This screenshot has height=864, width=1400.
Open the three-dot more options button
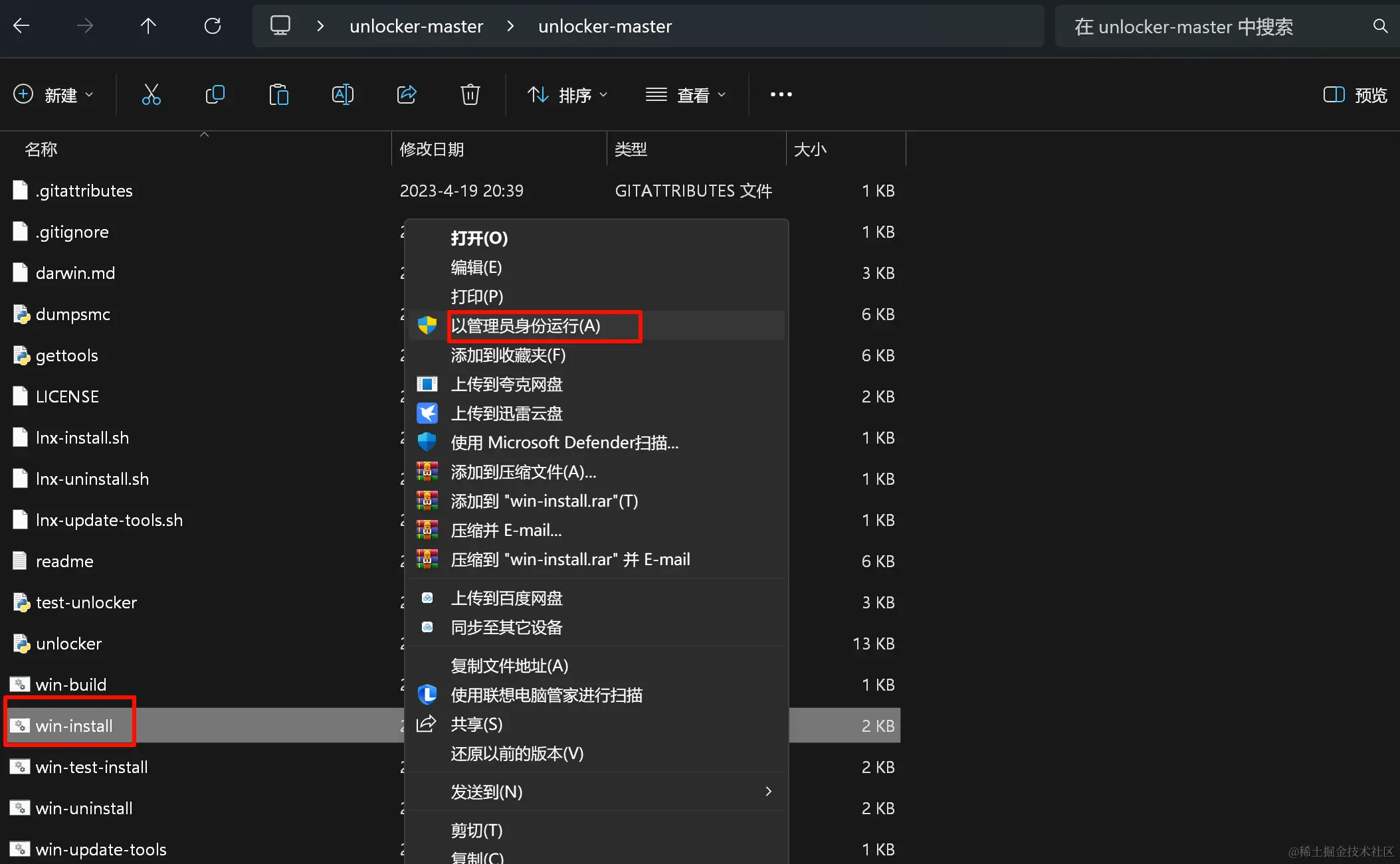tap(781, 95)
